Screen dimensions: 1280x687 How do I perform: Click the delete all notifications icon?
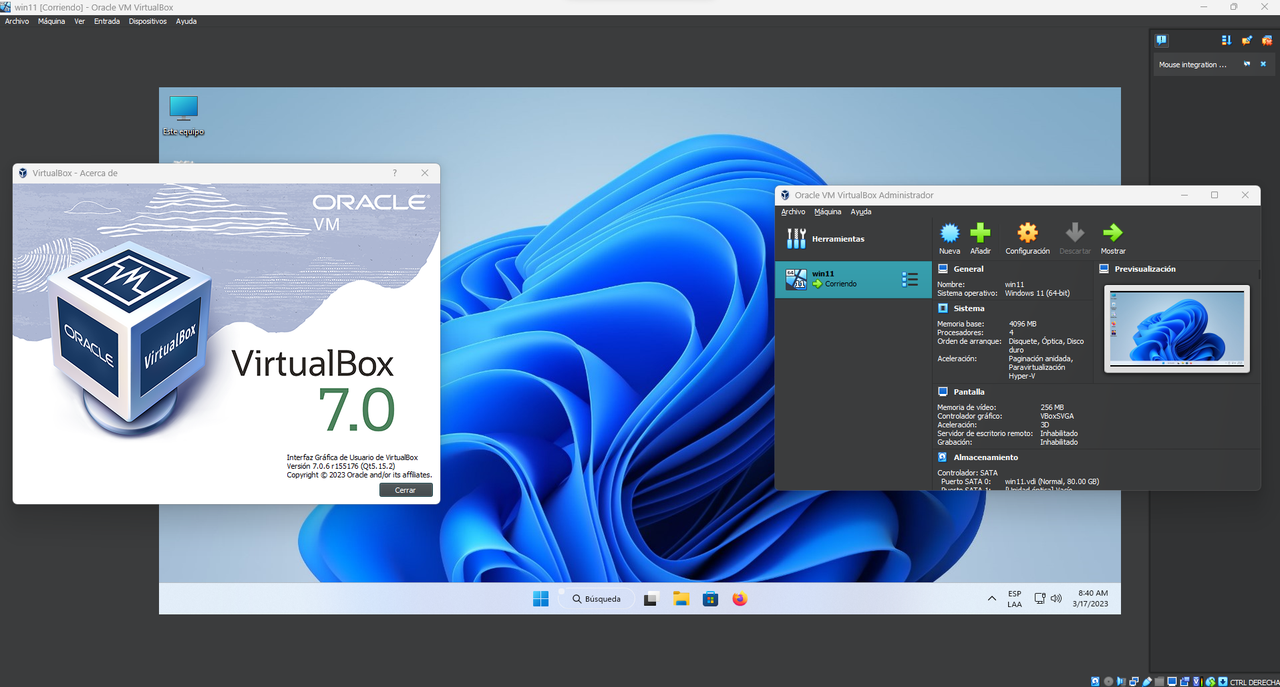[1267, 40]
